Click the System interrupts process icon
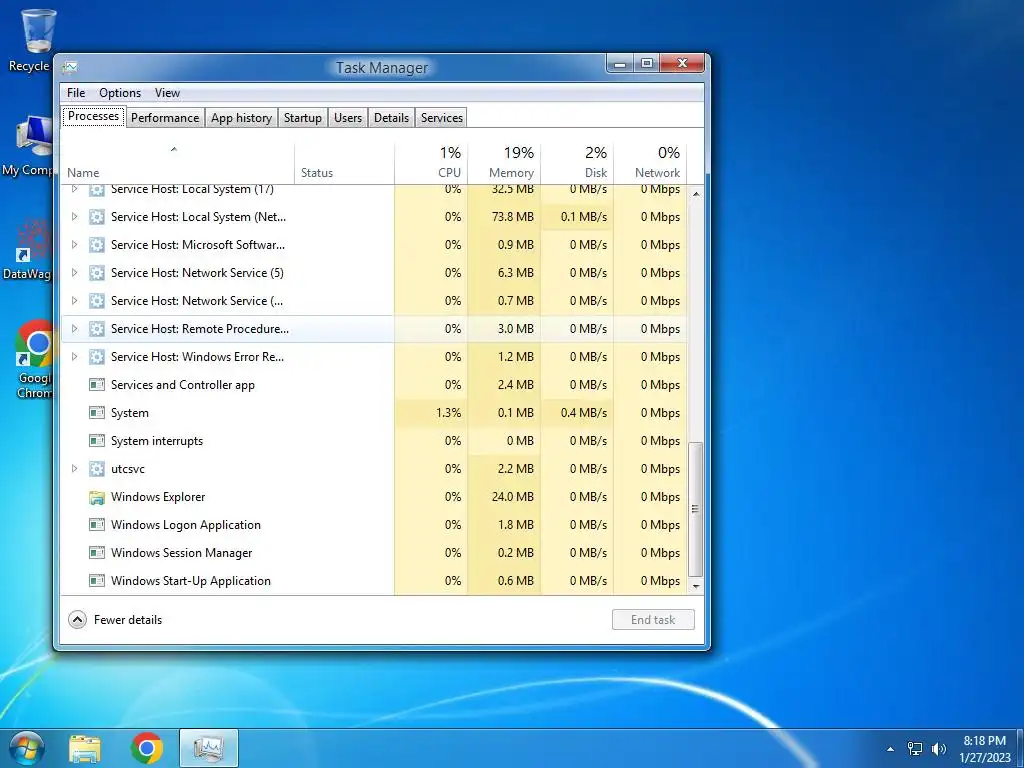The width and height of the screenshot is (1024, 768). (x=97, y=441)
